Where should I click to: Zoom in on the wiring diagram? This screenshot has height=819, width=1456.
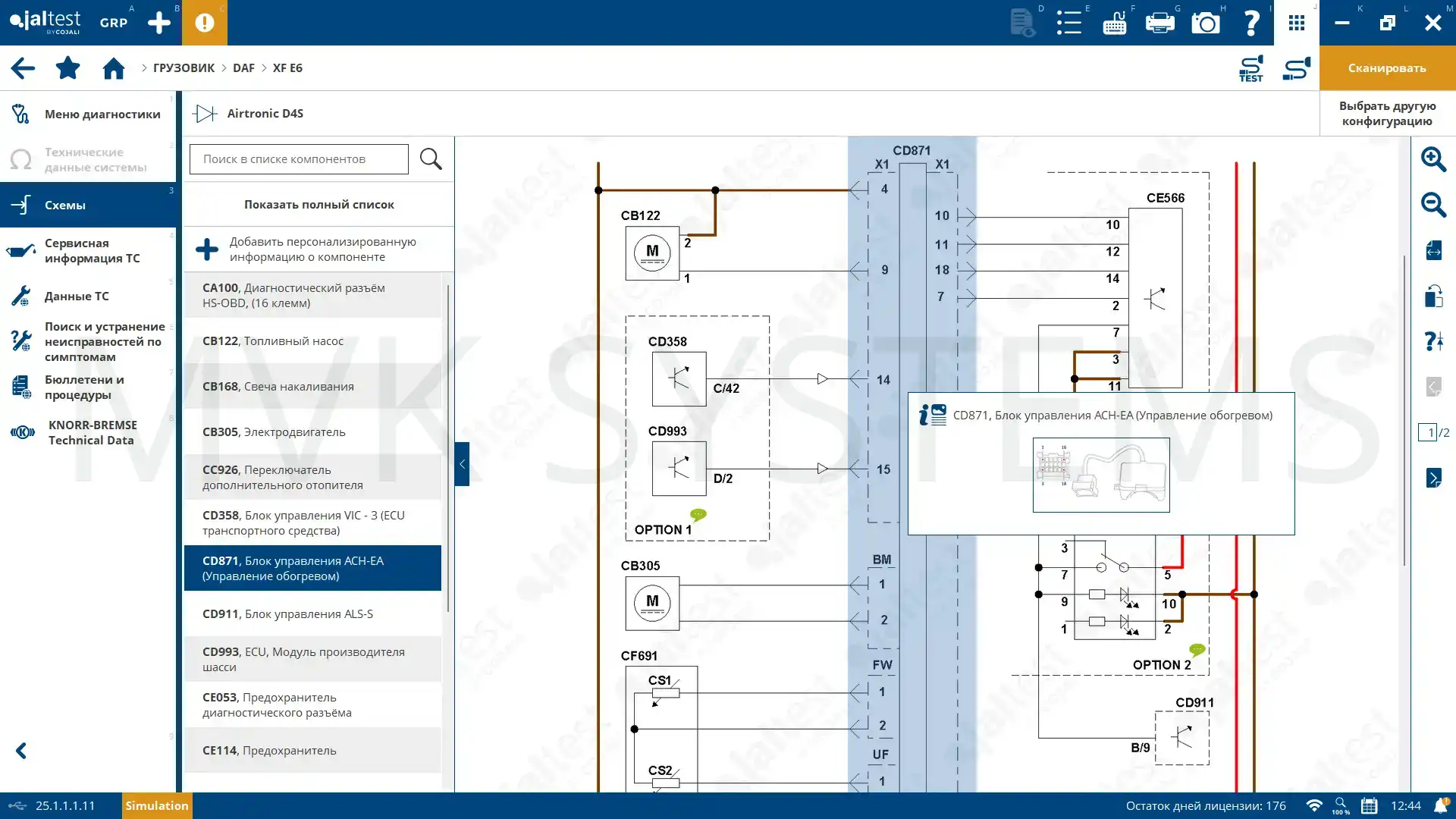(1433, 159)
